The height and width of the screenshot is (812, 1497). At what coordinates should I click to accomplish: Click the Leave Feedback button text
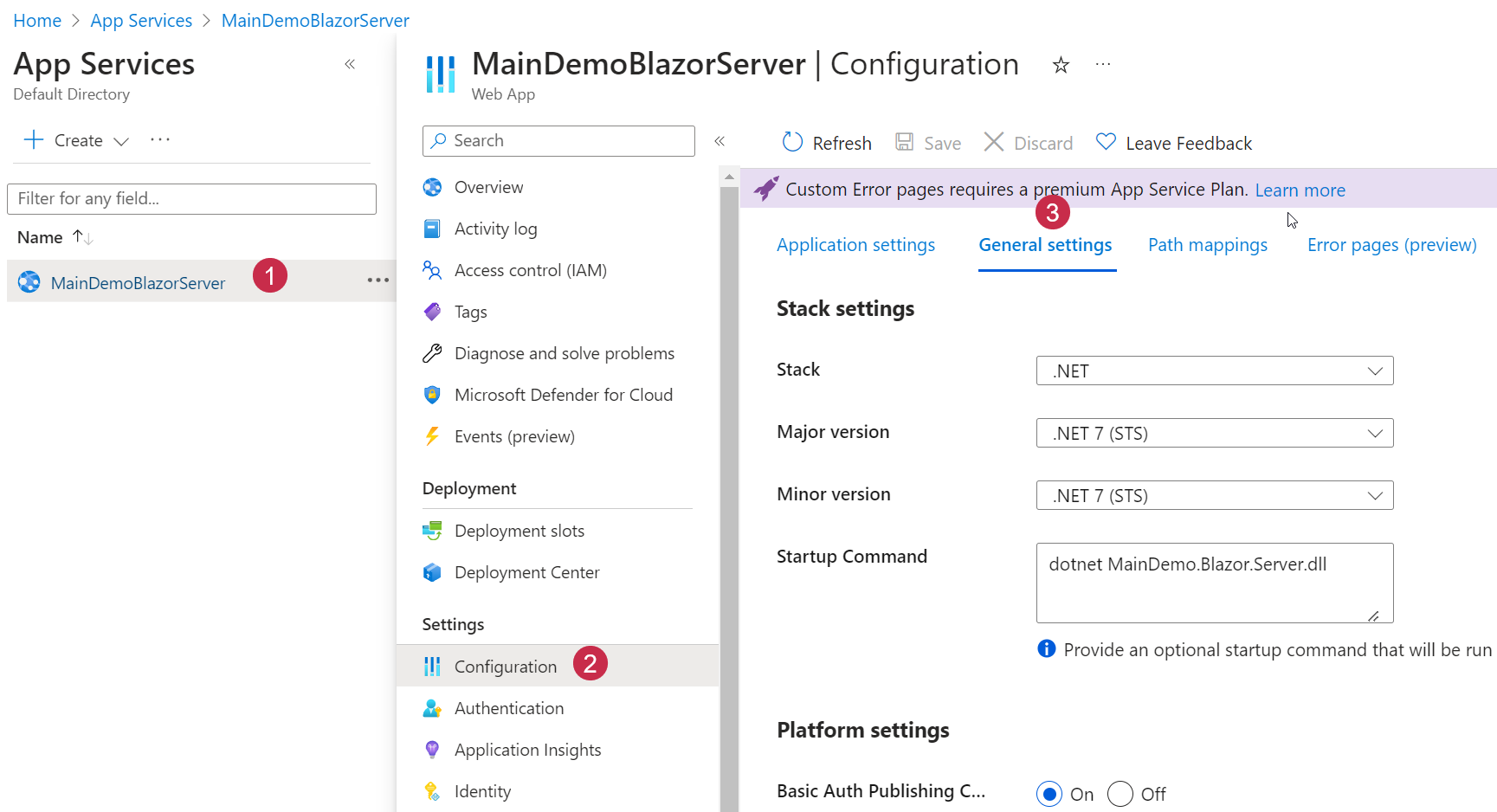point(1189,143)
